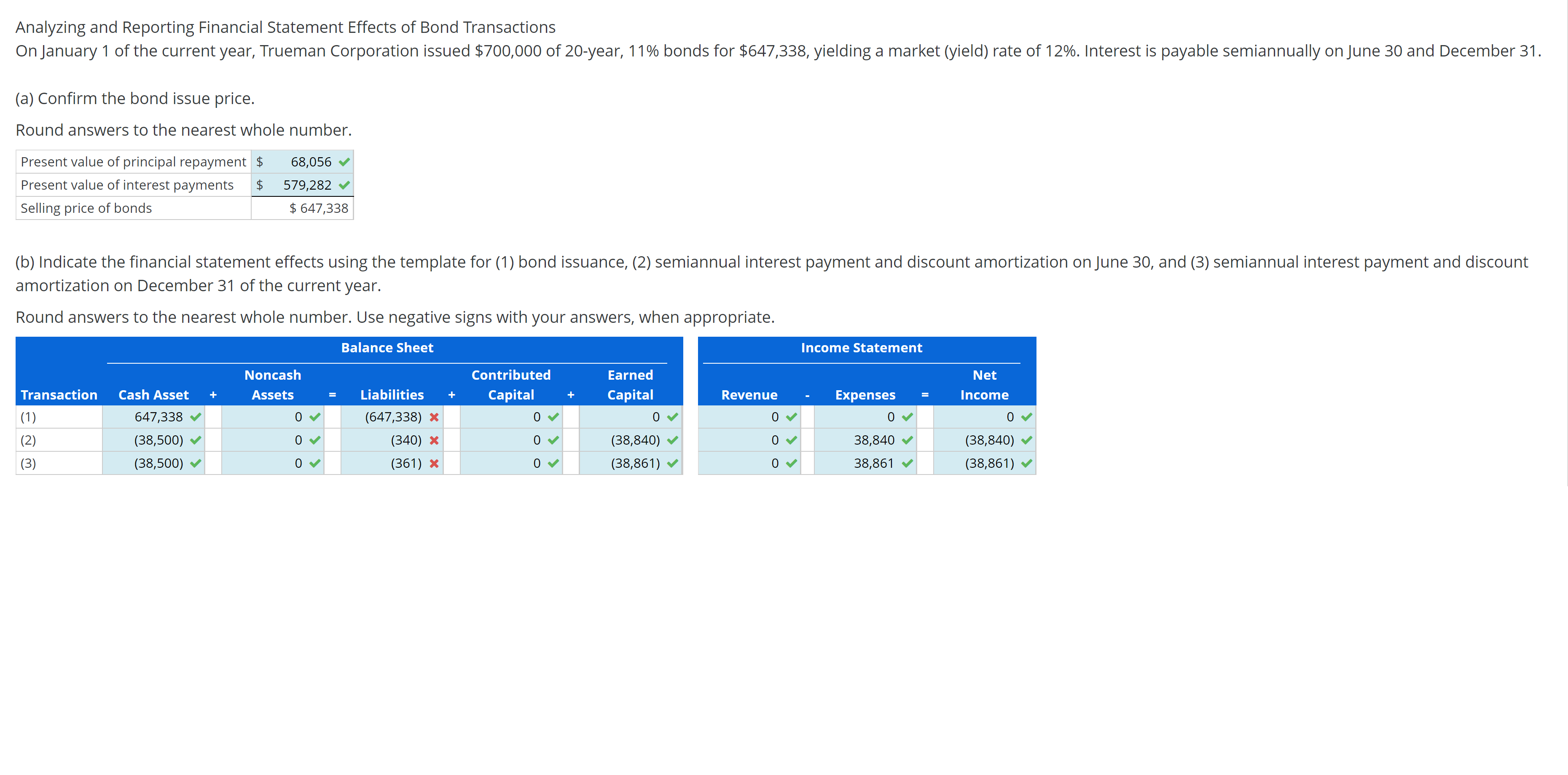Click the Revenue column header

coord(749,395)
